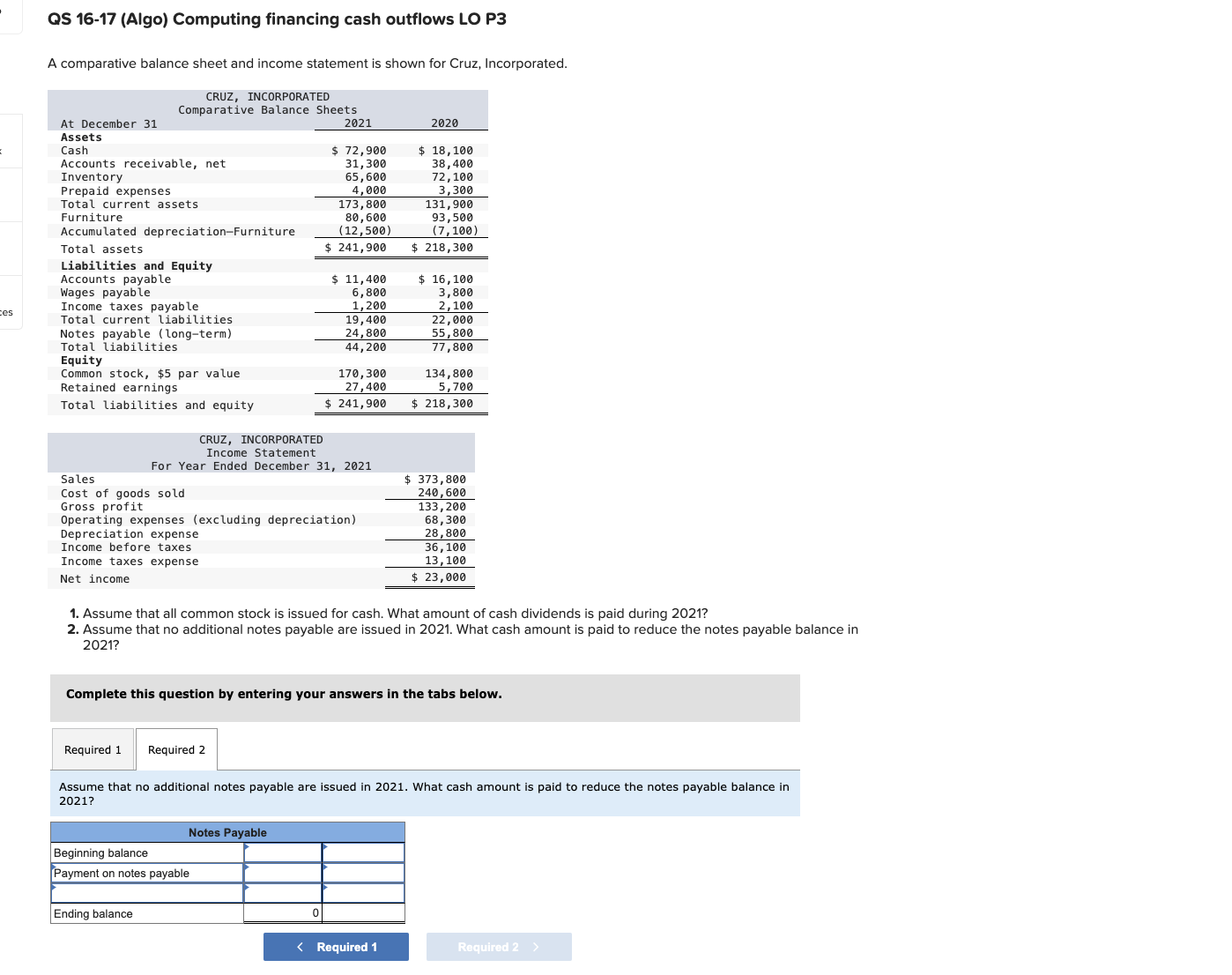Click the Notes Payable table header
The height and width of the screenshot is (975, 1232).
227,832
